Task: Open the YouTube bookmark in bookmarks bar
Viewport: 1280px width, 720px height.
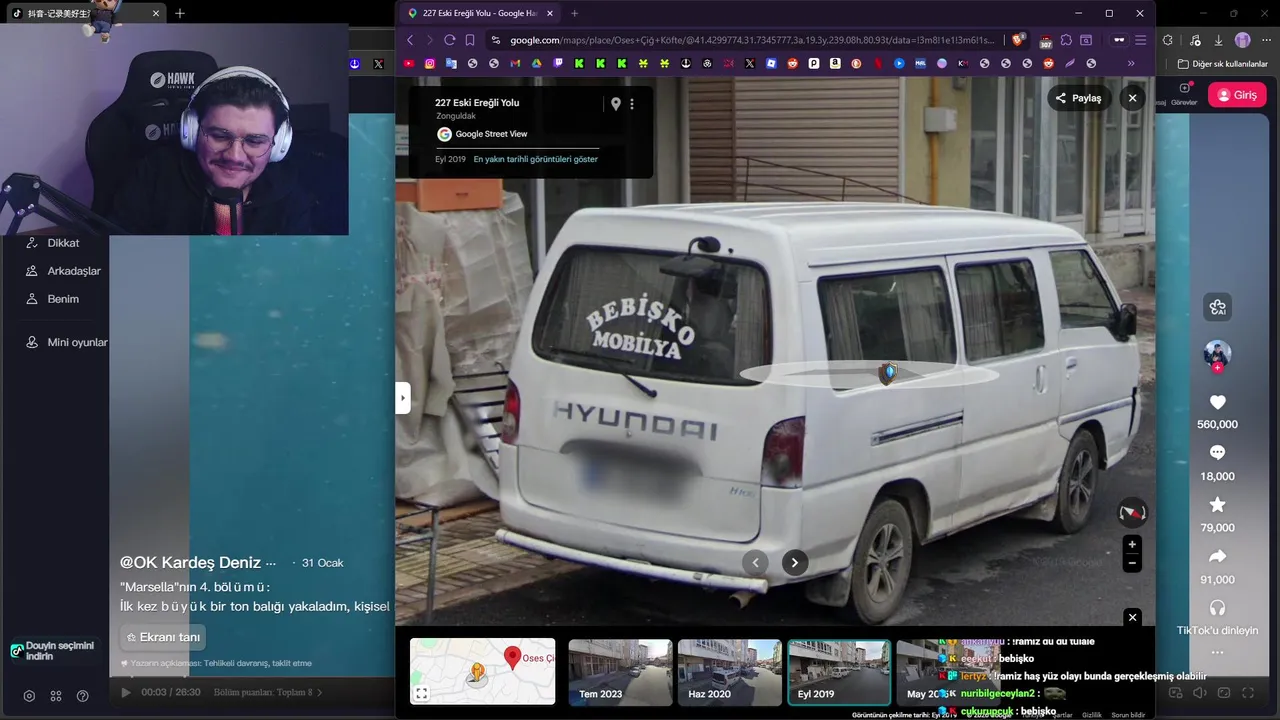Action: click(409, 63)
